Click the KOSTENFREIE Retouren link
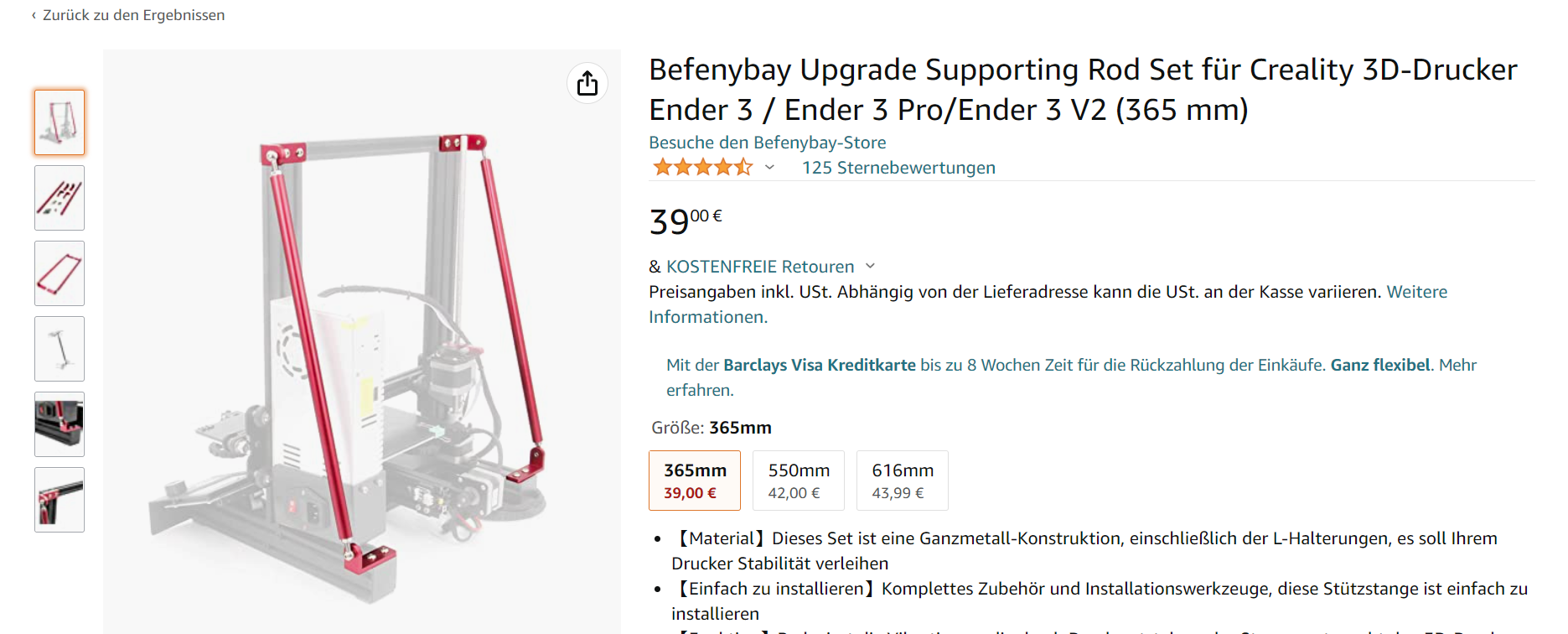1568x634 pixels. (x=760, y=267)
